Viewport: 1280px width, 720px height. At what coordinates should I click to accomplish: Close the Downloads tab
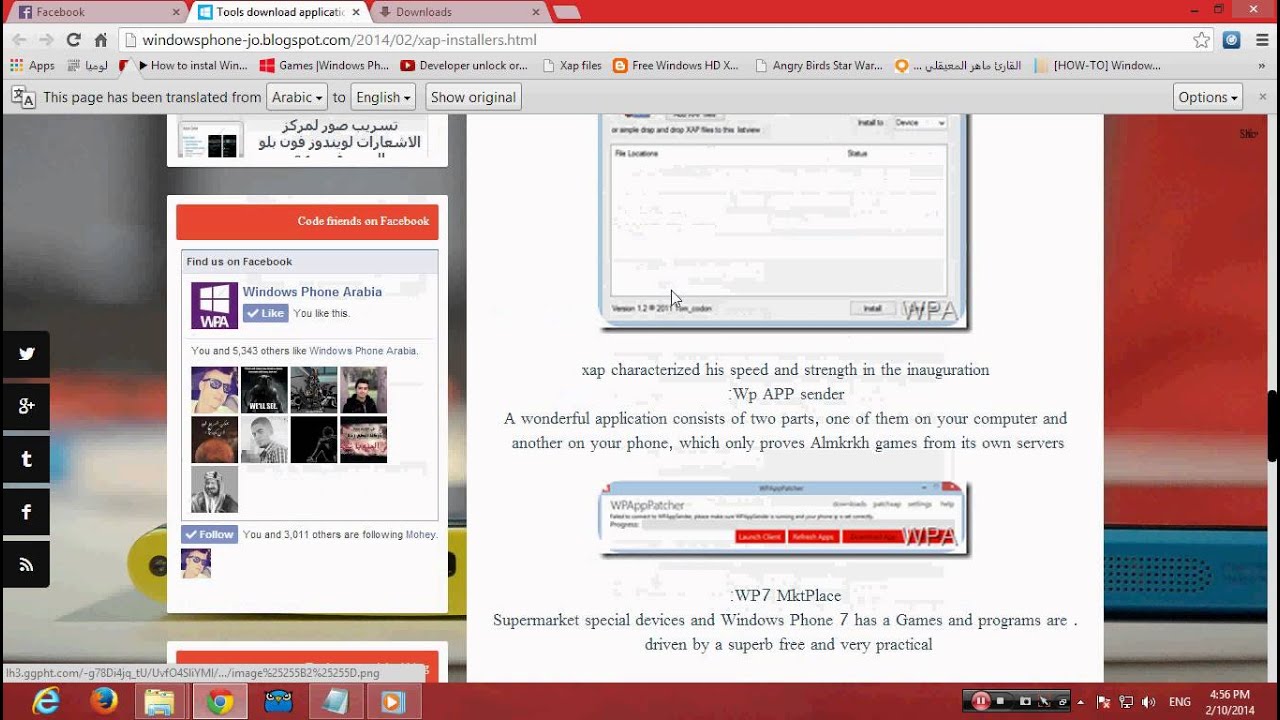pos(536,12)
